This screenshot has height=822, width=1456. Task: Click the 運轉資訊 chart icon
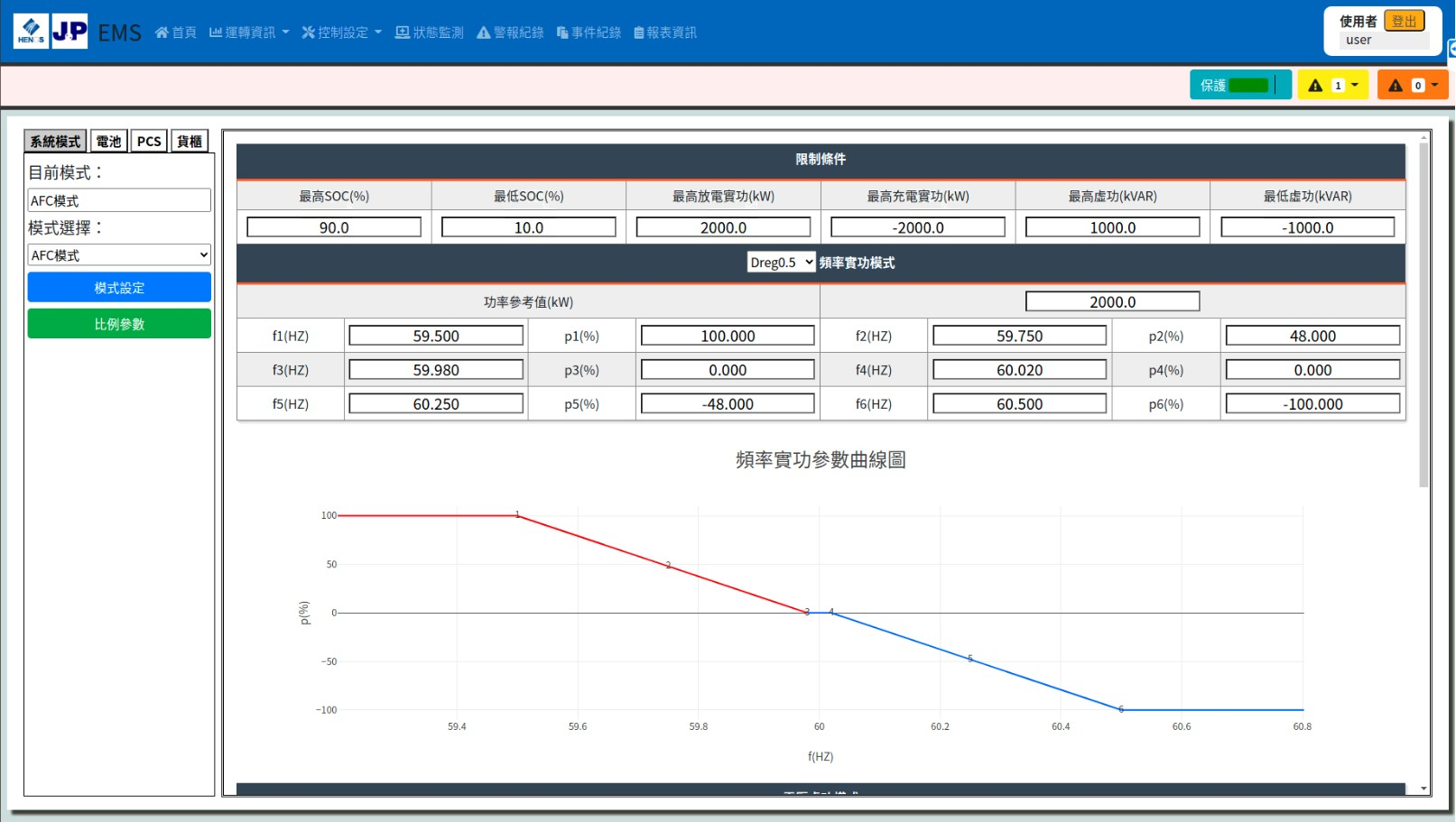pyautogui.click(x=217, y=32)
